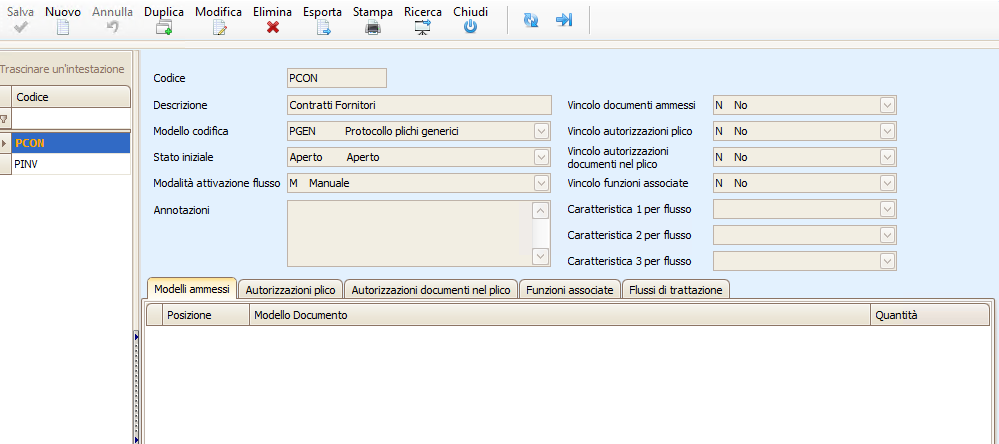Open the Stato iniziale dropdown
999x444 pixels.
click(541, 157)
